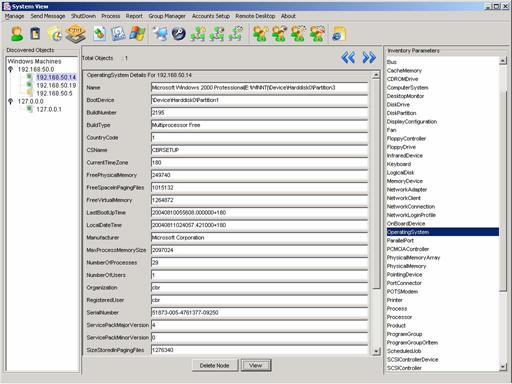Click the folder with Internet Explorer globe icon
Image resolution: width=512 pixels, height=384 pixels.
point(339,34)
